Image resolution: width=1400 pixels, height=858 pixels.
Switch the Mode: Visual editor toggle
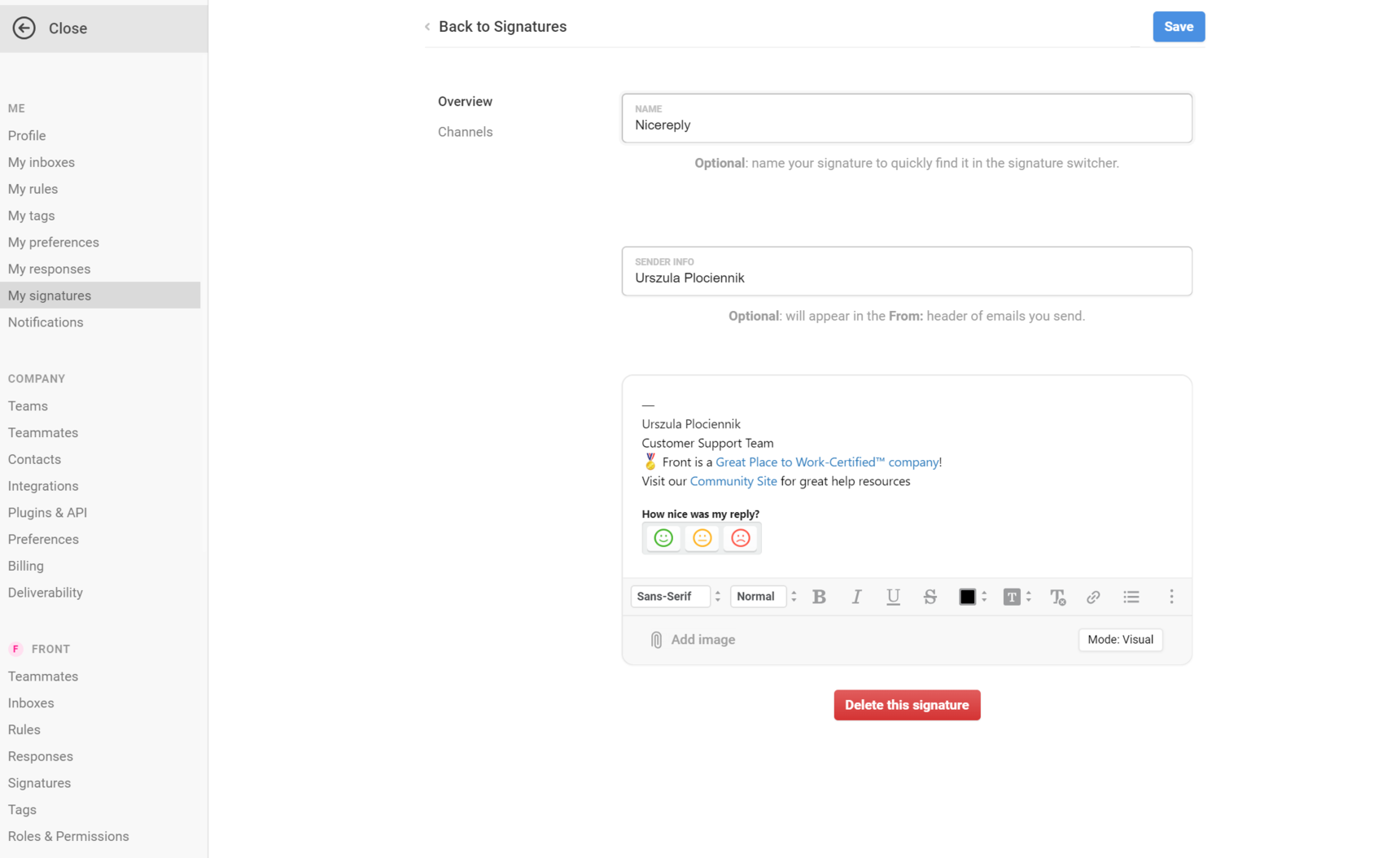click(1120, 640)
